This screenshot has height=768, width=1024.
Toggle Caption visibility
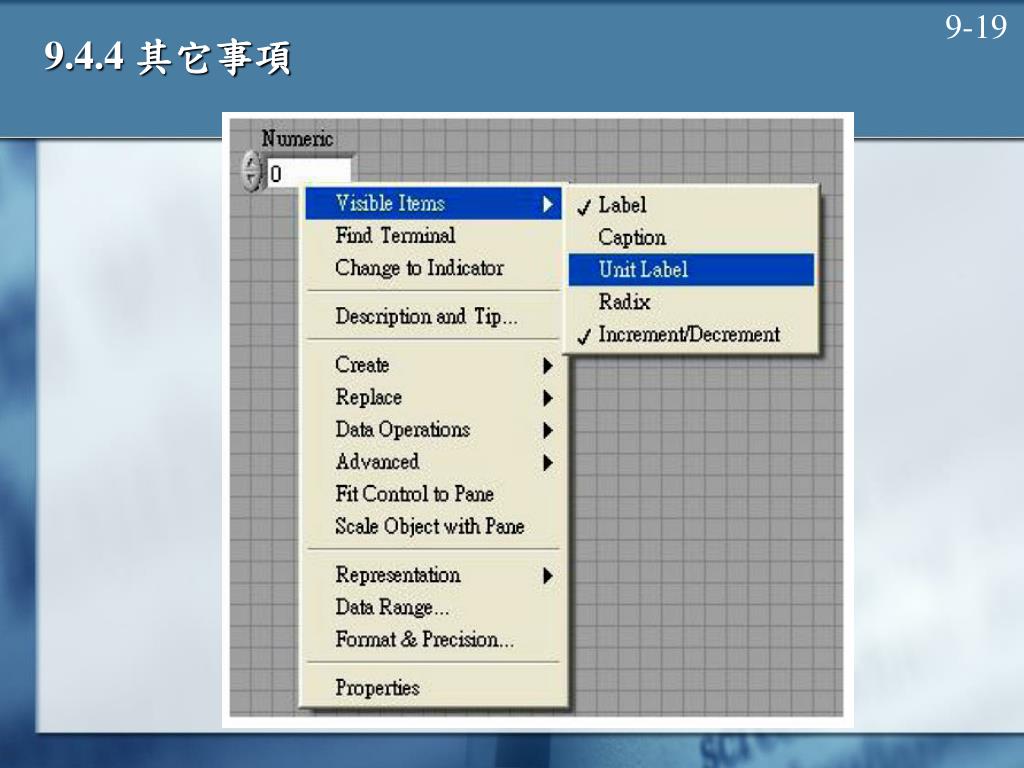pyautogui.click(x=692, y=238)
